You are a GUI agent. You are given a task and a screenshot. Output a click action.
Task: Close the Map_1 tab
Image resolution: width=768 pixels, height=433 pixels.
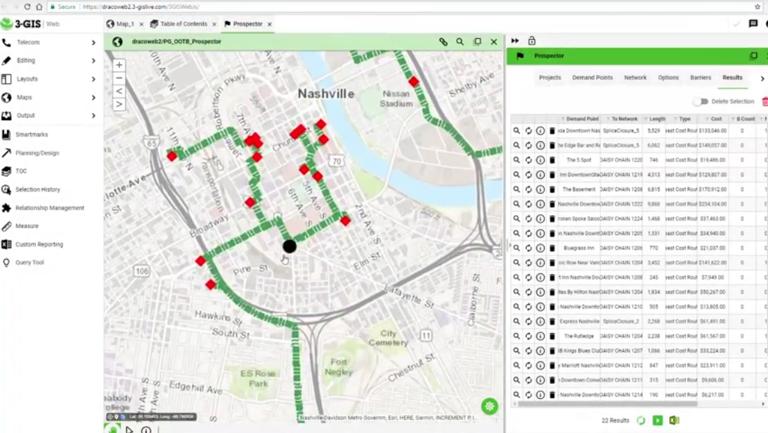click(142, 24)
